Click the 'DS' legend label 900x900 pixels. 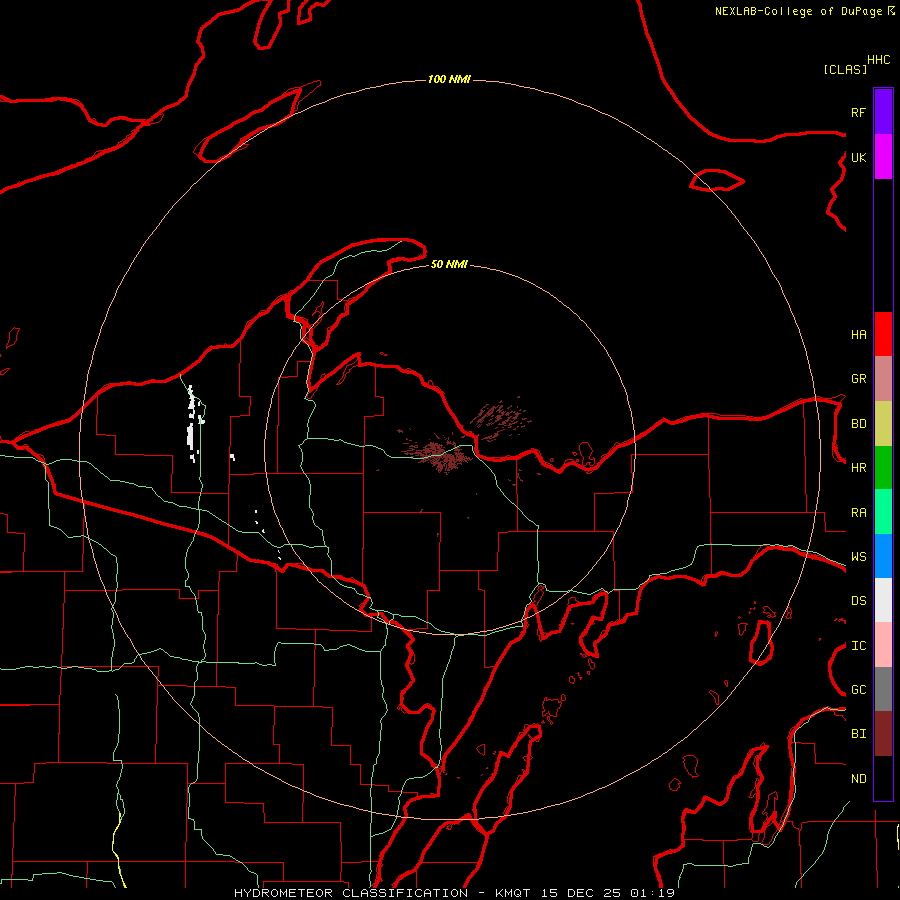858,601
